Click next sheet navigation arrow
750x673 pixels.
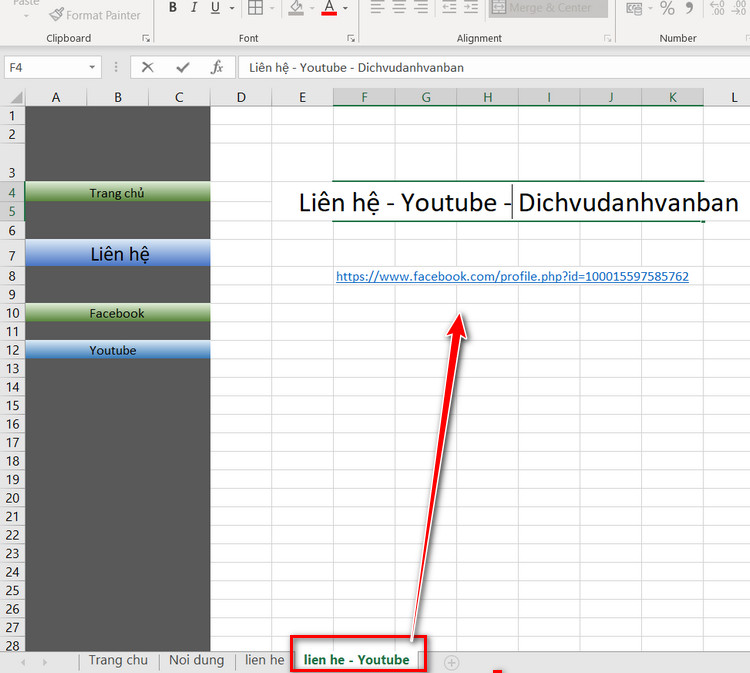(x=44, y=662)
